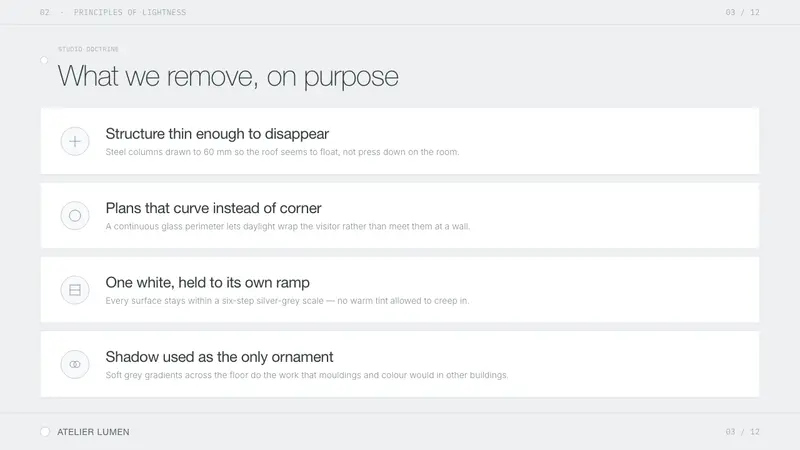This screenshot has width=800, height=450.
Task: Click the overlapping circles icon beside Shadow used
Action: pyautogui.click(x=75, y=364)
